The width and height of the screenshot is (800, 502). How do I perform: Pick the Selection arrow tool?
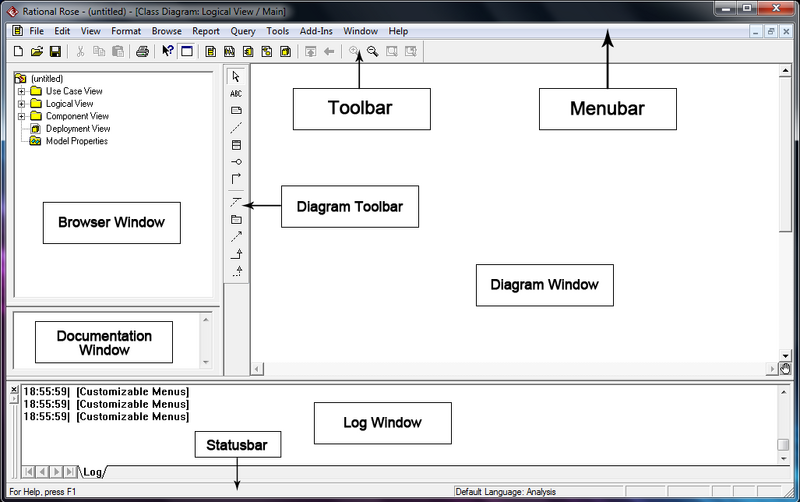[236, 76]
